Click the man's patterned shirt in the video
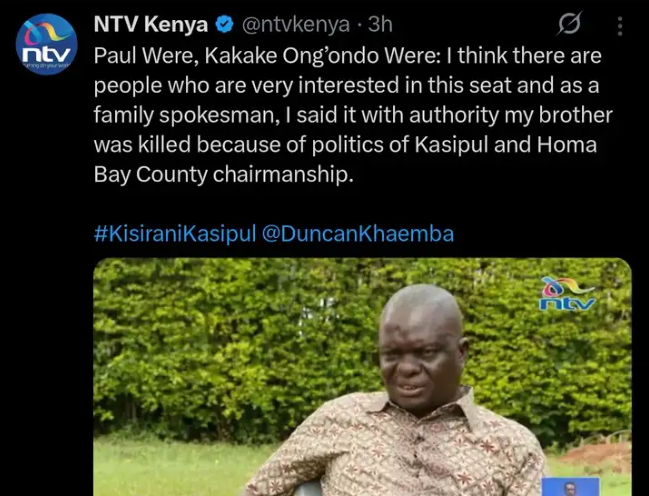The image size is (649, 496). 397,449
